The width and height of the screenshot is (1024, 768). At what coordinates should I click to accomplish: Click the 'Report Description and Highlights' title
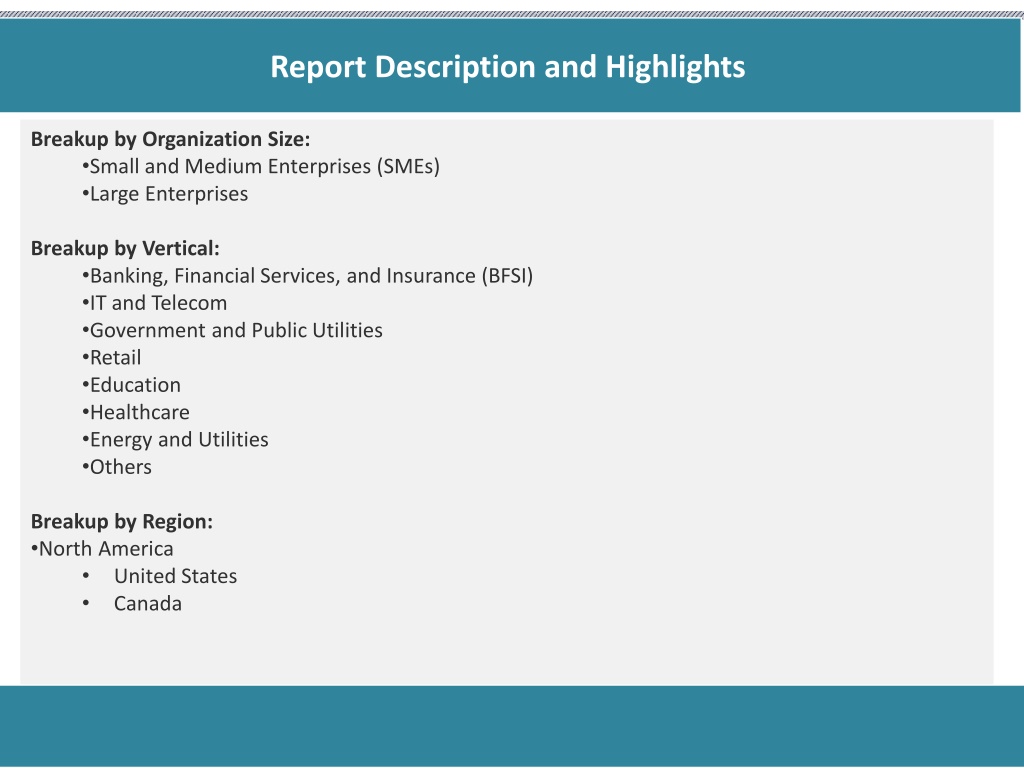[x=507, y=67]
